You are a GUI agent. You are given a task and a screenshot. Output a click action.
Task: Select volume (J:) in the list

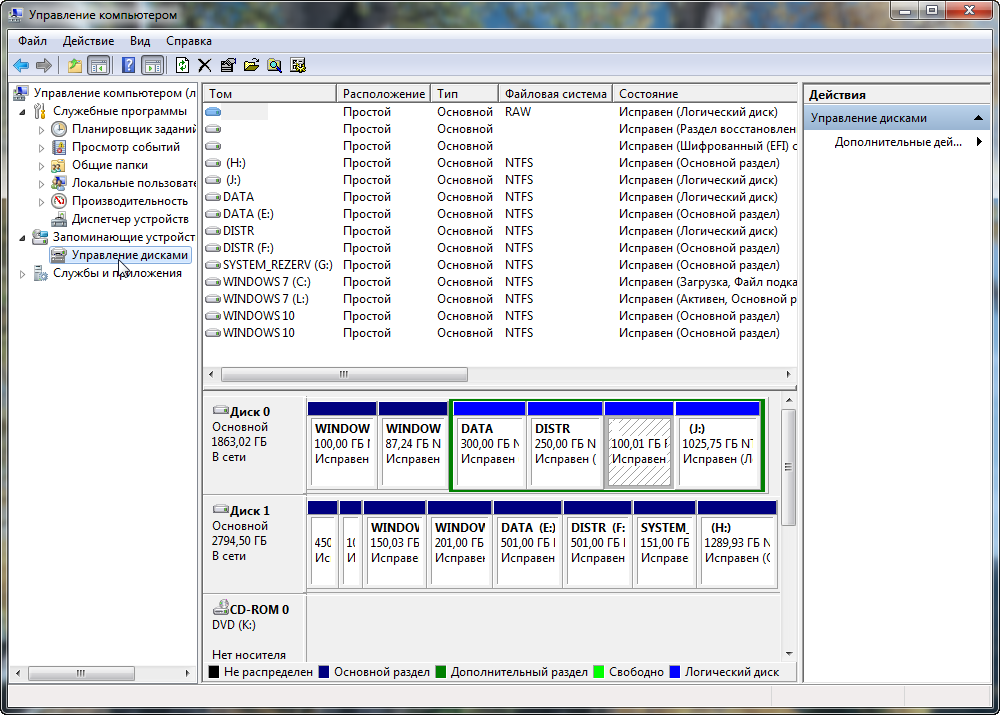233,180
